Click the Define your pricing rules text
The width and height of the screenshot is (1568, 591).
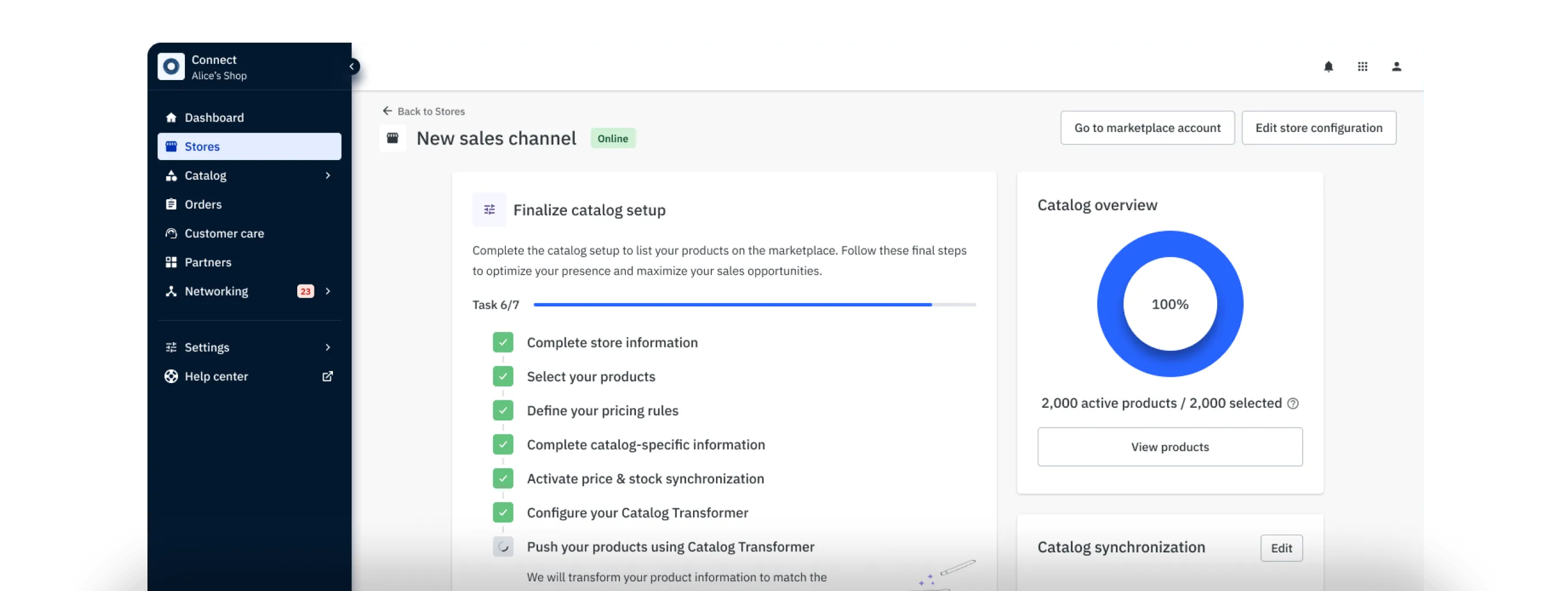point(603,411)
